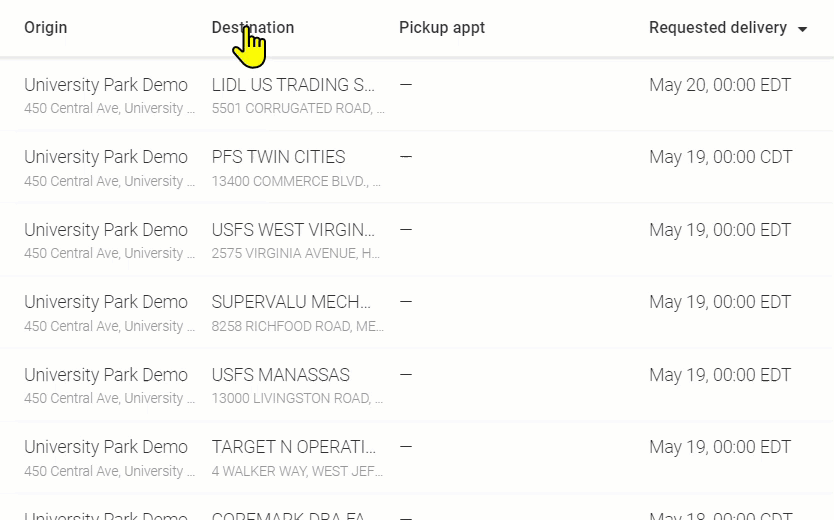
Task: Select the TARGET N OPERATI... destination
Action: pyautogui.click(x=294, y=447)
